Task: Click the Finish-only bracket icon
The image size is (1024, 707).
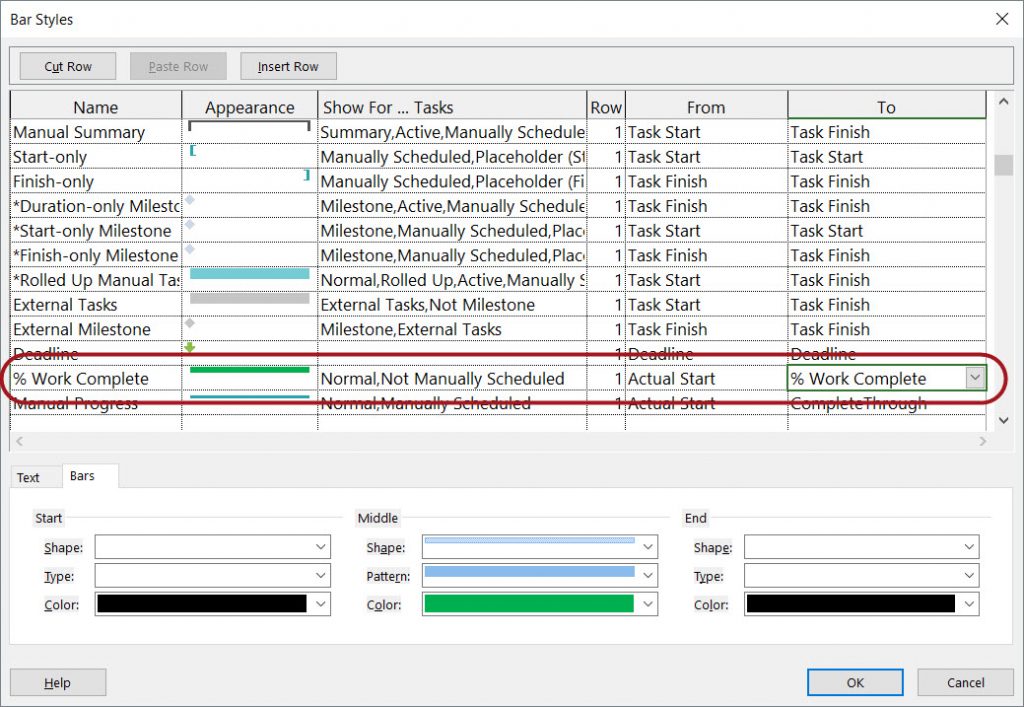Action: coord(307,175)
